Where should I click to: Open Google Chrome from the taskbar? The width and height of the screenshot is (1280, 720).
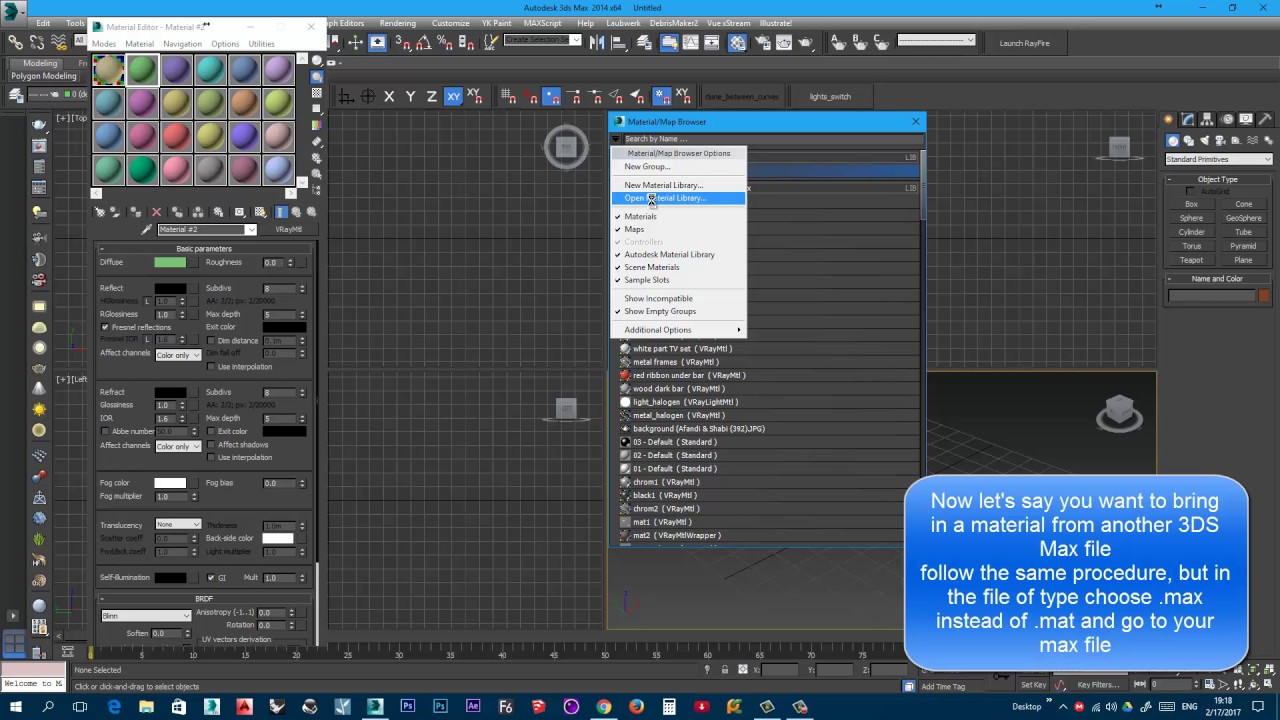click(604, 707)
